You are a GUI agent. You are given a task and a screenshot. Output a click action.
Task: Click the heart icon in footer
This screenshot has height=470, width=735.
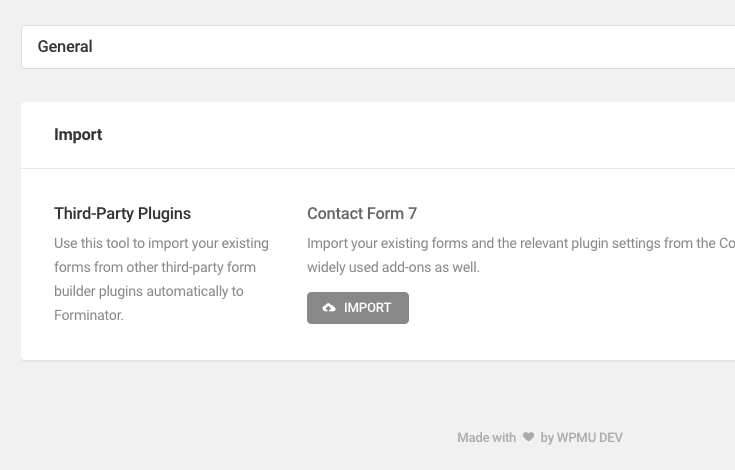[x=528, y=437]
